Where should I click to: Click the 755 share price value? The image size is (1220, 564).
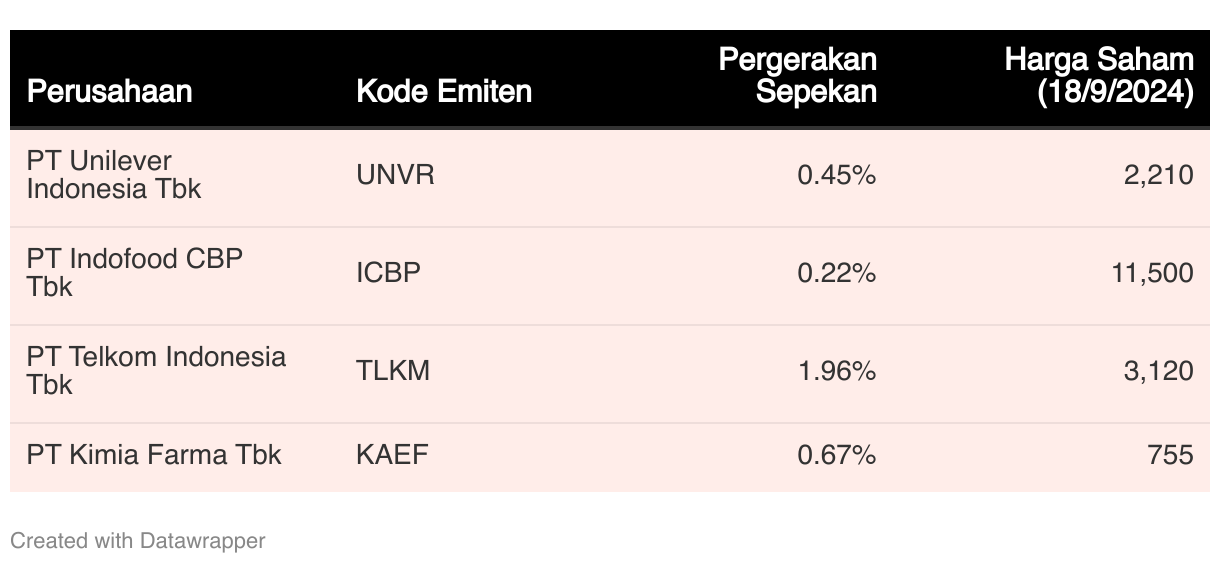coord(1171,455)
